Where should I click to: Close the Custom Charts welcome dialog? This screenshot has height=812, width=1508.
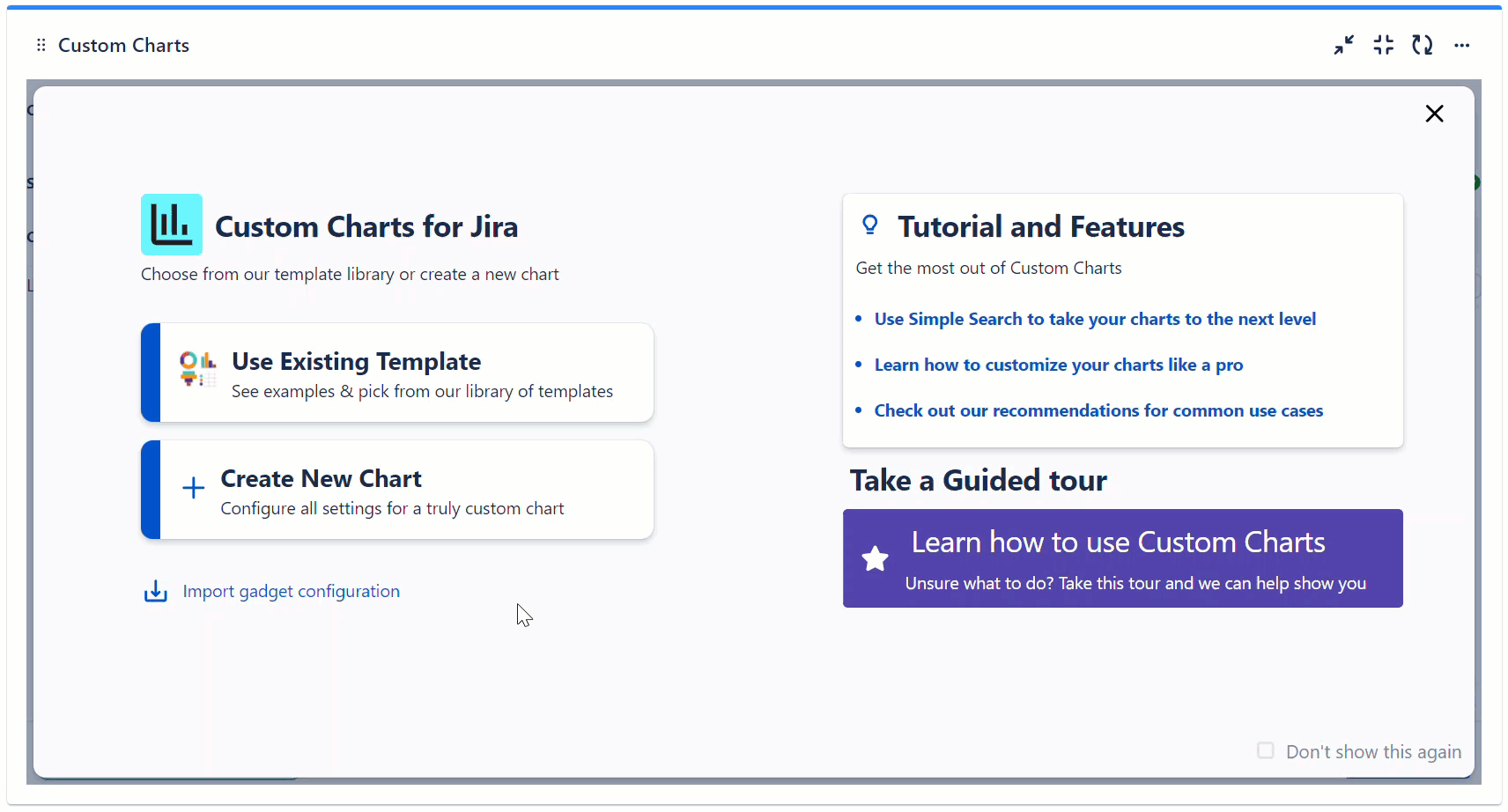pos(1434,114)
